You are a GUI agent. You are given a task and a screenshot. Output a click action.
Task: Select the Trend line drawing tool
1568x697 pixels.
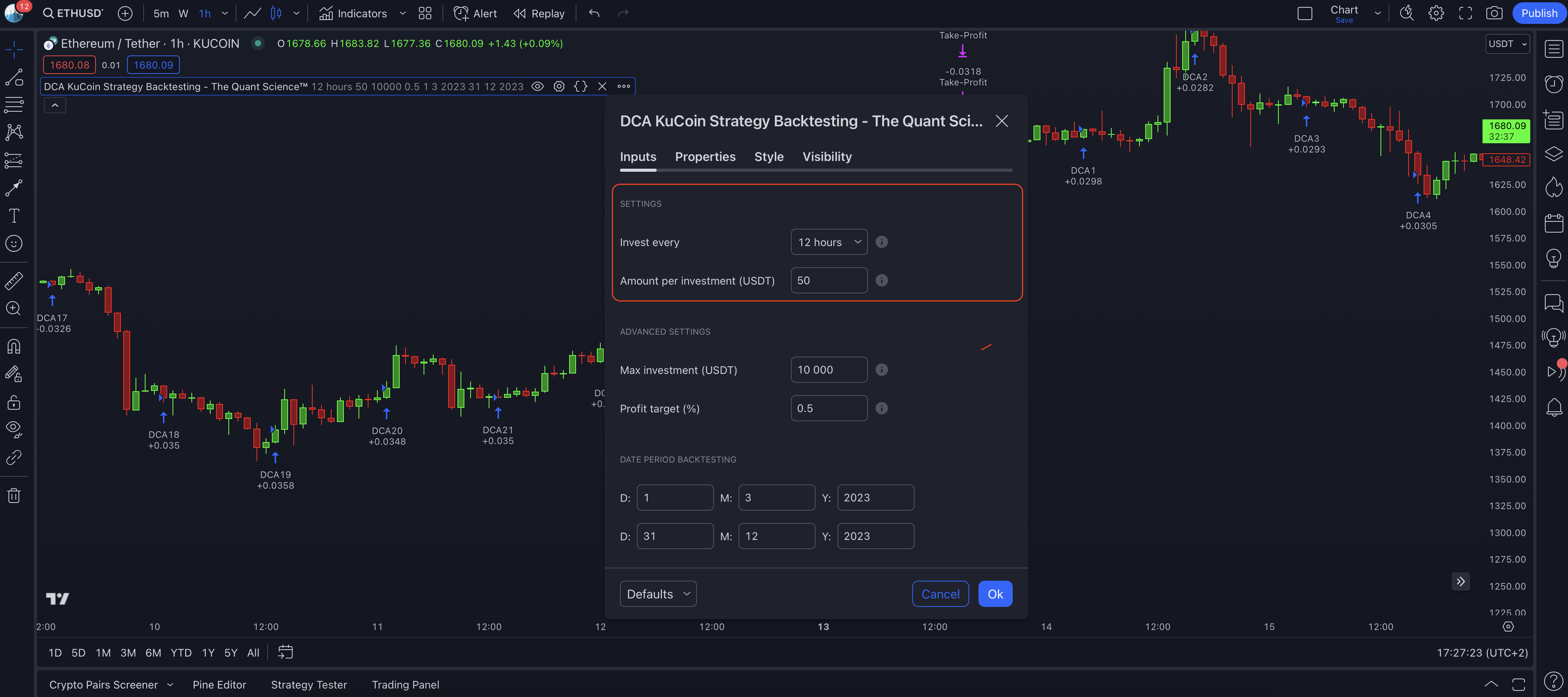(14, 77)
